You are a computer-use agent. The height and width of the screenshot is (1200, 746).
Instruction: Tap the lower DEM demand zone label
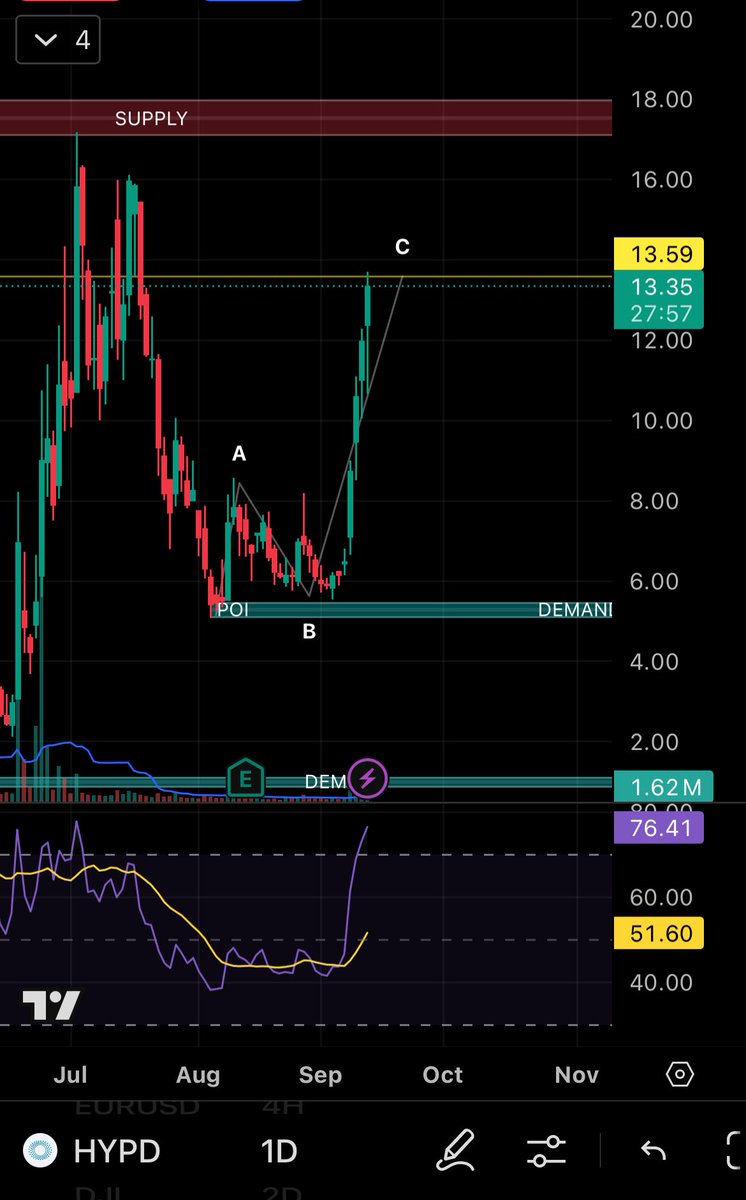pyautogui.click(x=326, y=782)
